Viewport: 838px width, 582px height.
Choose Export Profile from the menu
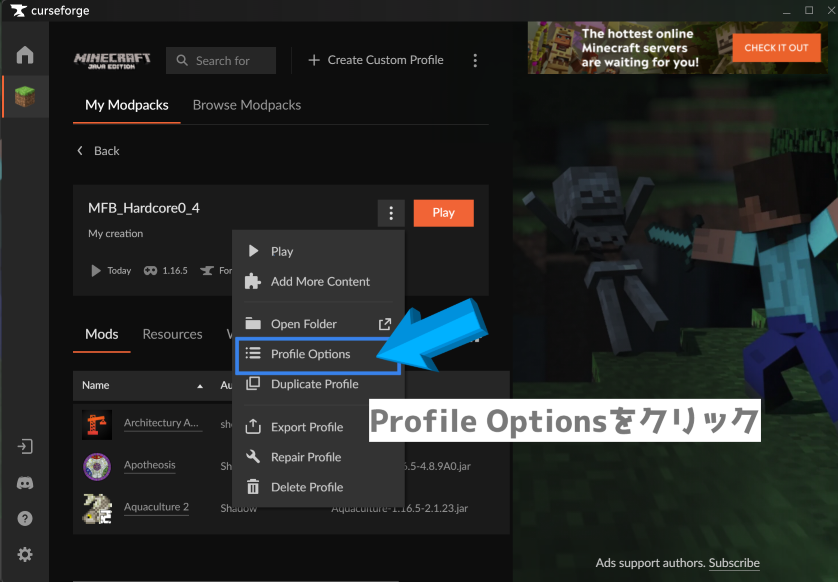pyautogui.click(x=319, y=427)
